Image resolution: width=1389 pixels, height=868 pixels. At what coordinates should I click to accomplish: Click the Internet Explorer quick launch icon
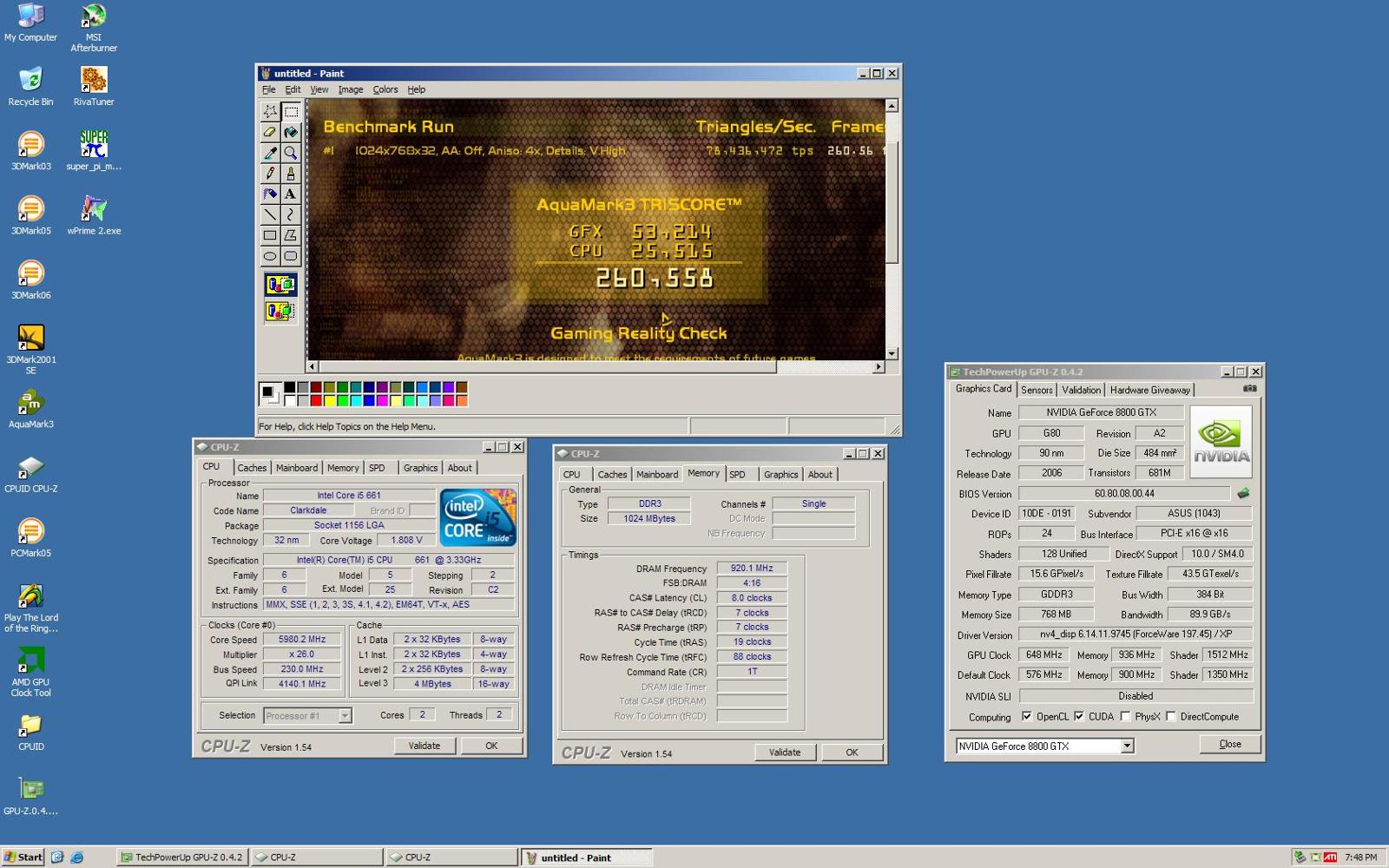tap(76, 857)
